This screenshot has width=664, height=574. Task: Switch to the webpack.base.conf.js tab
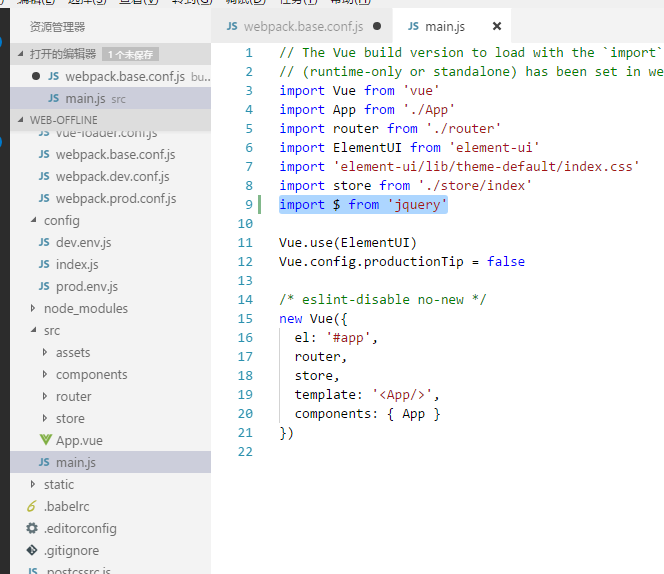click(303, 27)
